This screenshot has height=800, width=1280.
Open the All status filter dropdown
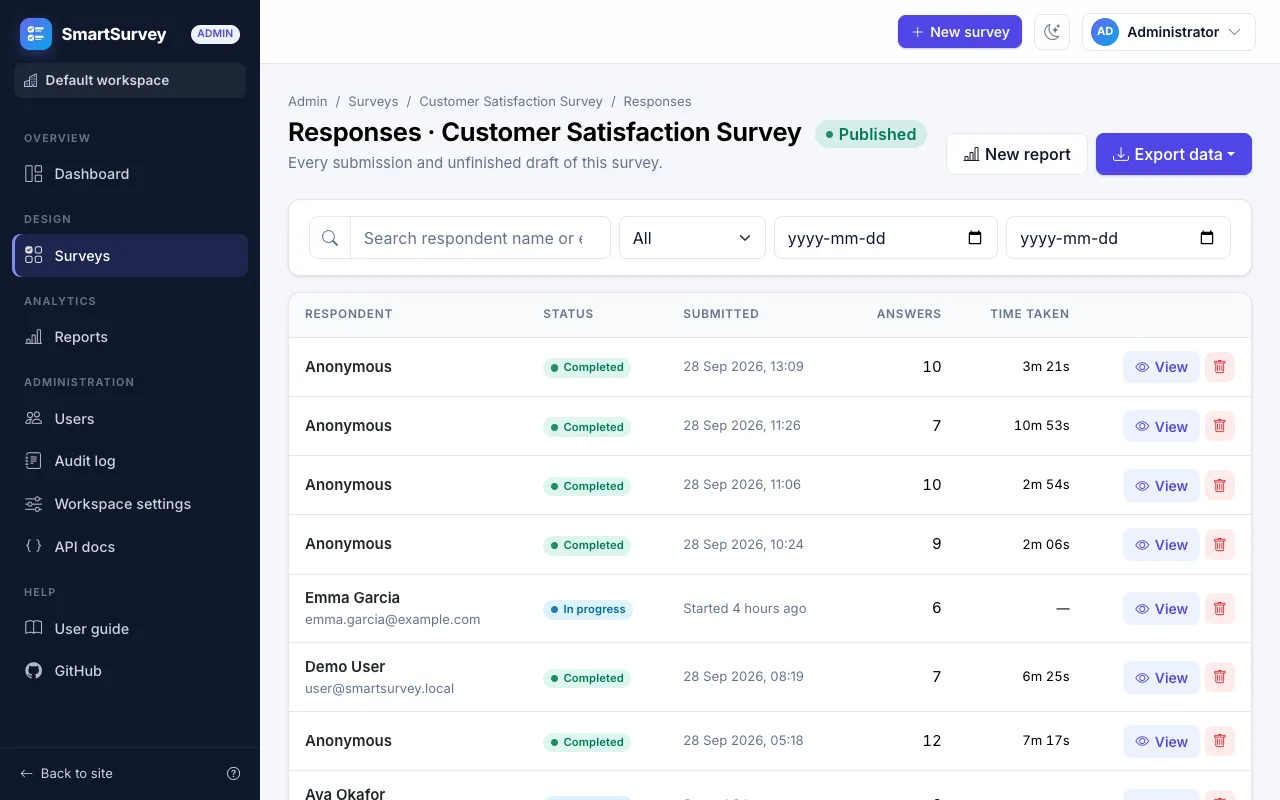click(x=692, y=238)
